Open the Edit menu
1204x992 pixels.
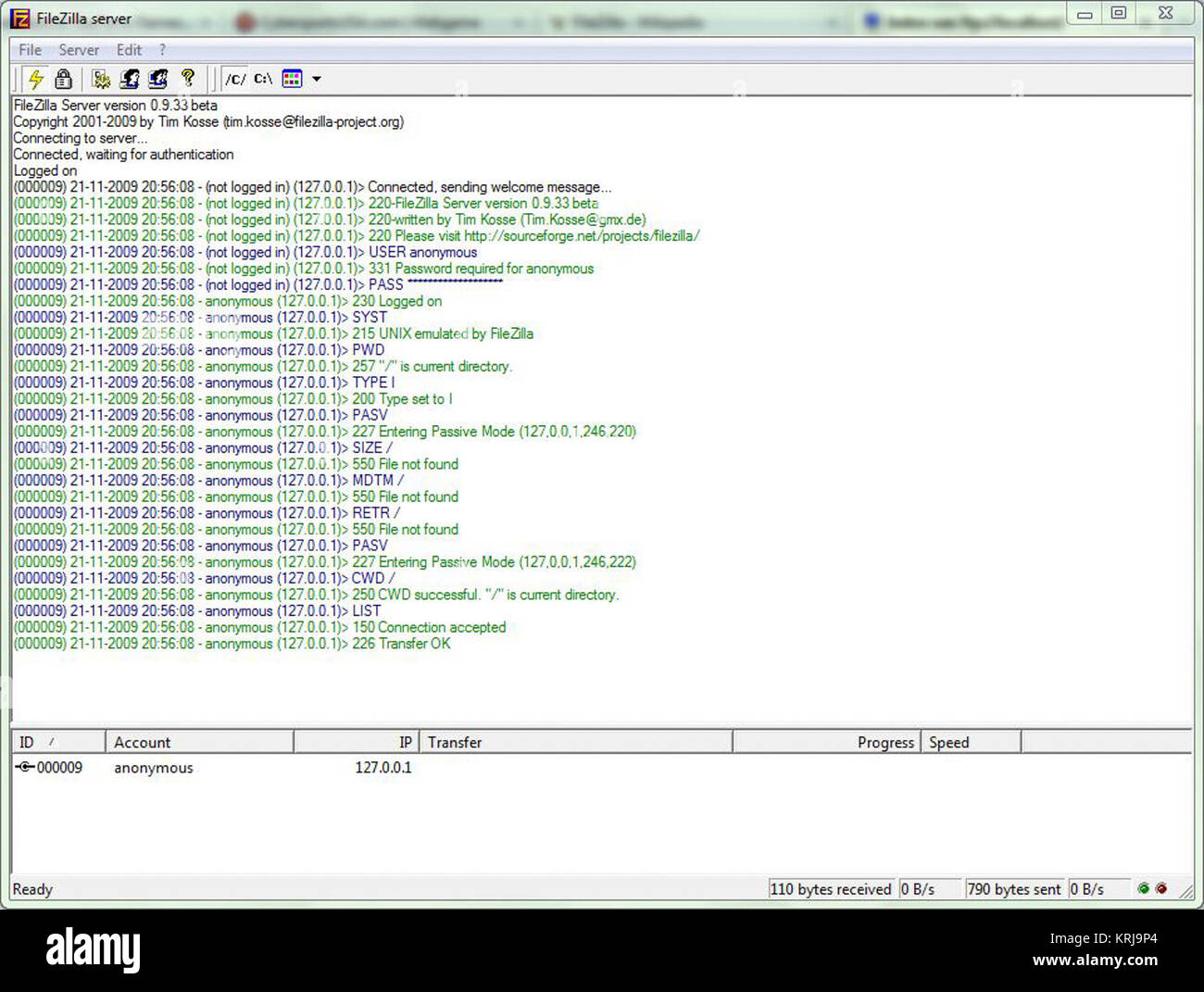point(129,50)
